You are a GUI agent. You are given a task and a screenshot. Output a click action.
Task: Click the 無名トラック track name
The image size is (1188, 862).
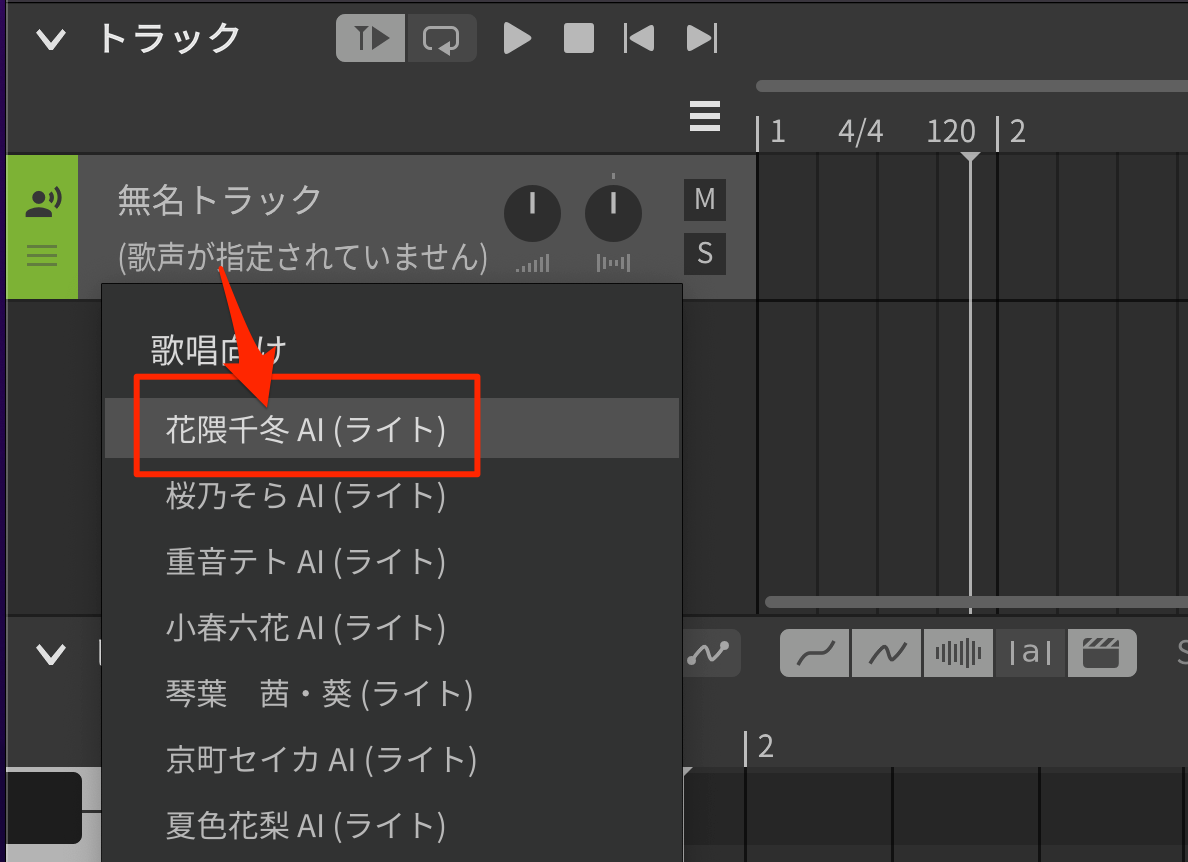pos(220,200)
